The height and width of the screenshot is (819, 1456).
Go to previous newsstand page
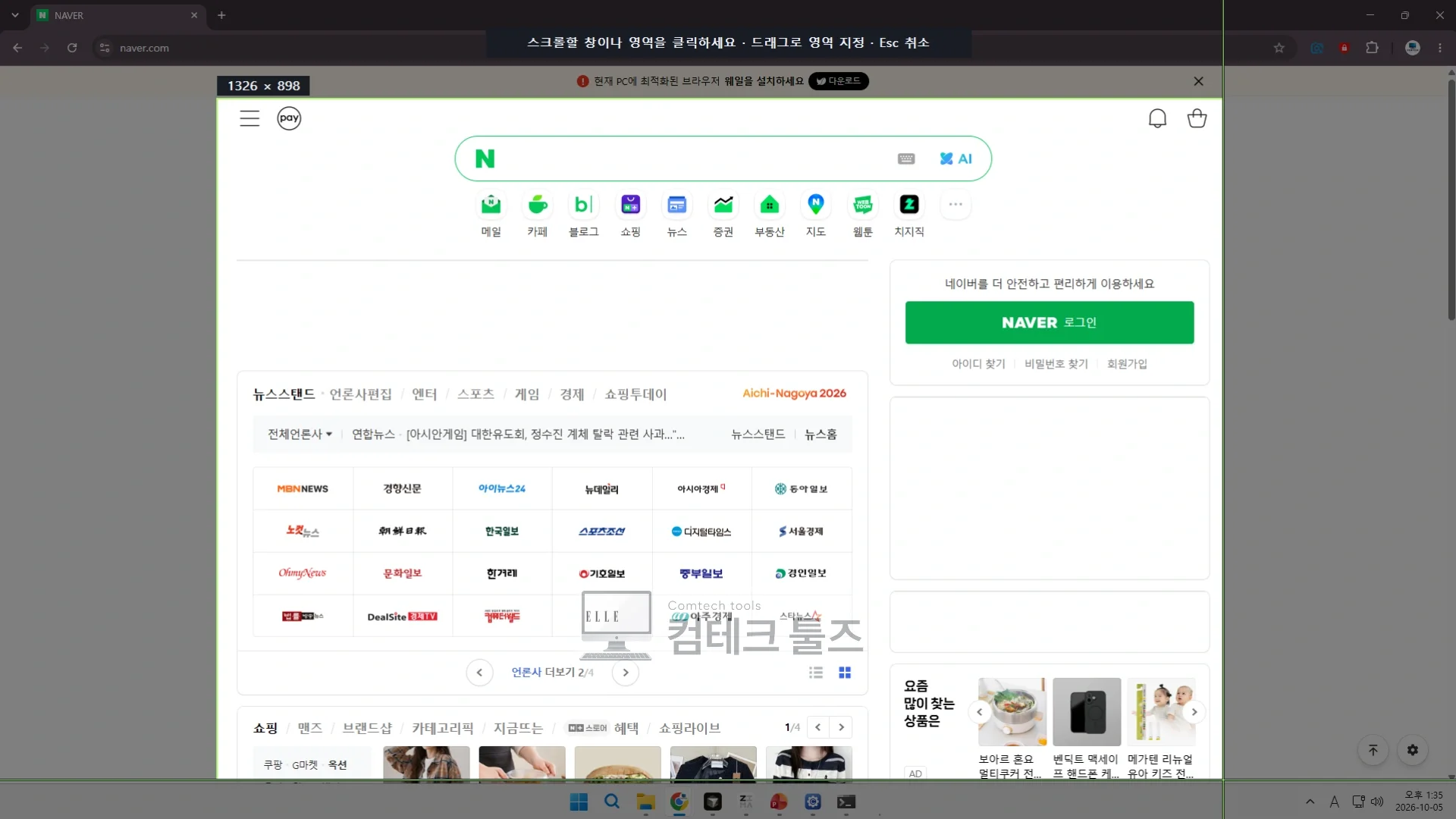(479, 673)
